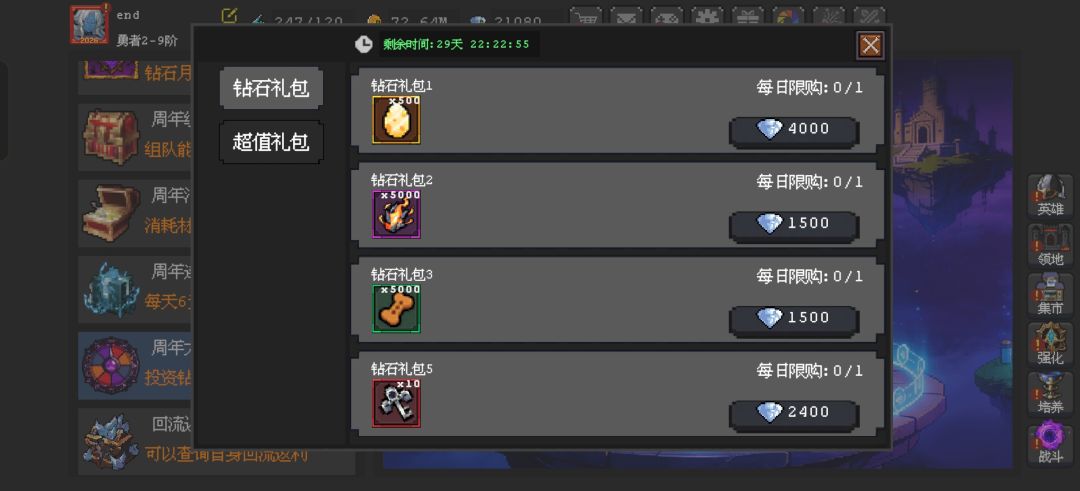Screen dimensions: 1080x491
Task: Click the player avatar portrait
Action: click(x=89, y=24)
